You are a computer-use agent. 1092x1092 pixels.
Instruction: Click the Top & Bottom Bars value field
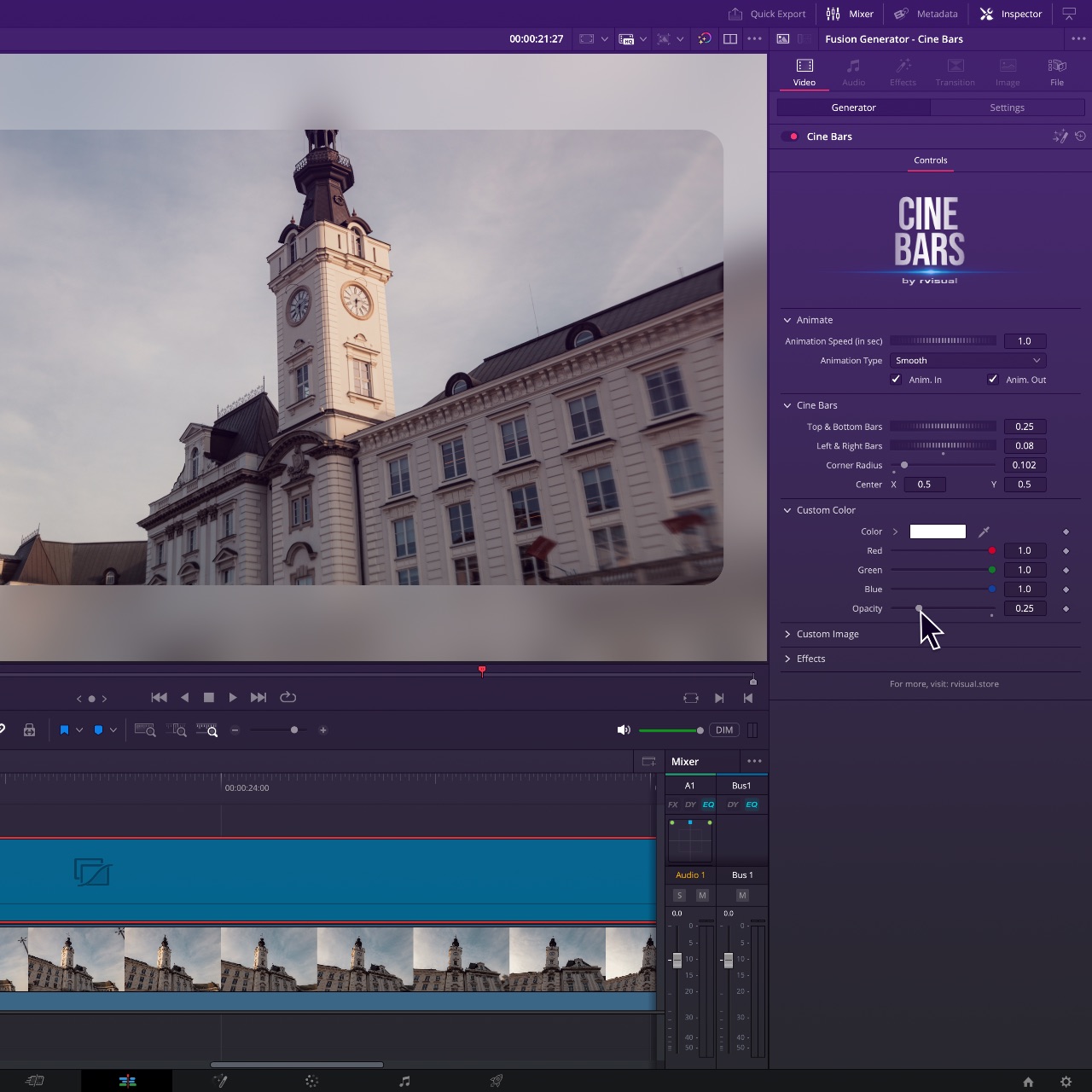point(1025,427)
